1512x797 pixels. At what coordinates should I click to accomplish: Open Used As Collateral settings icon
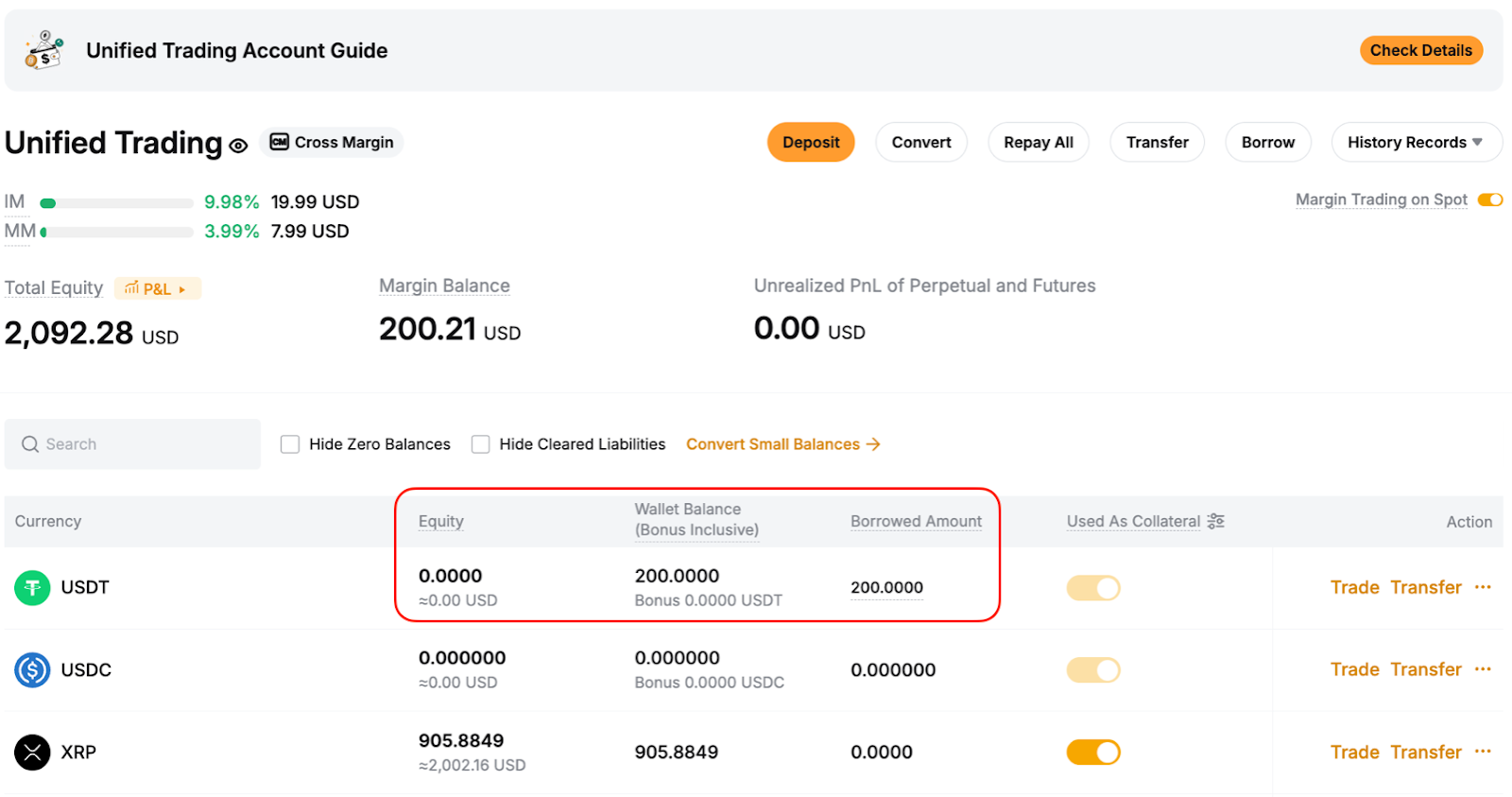coord(1215,521)
